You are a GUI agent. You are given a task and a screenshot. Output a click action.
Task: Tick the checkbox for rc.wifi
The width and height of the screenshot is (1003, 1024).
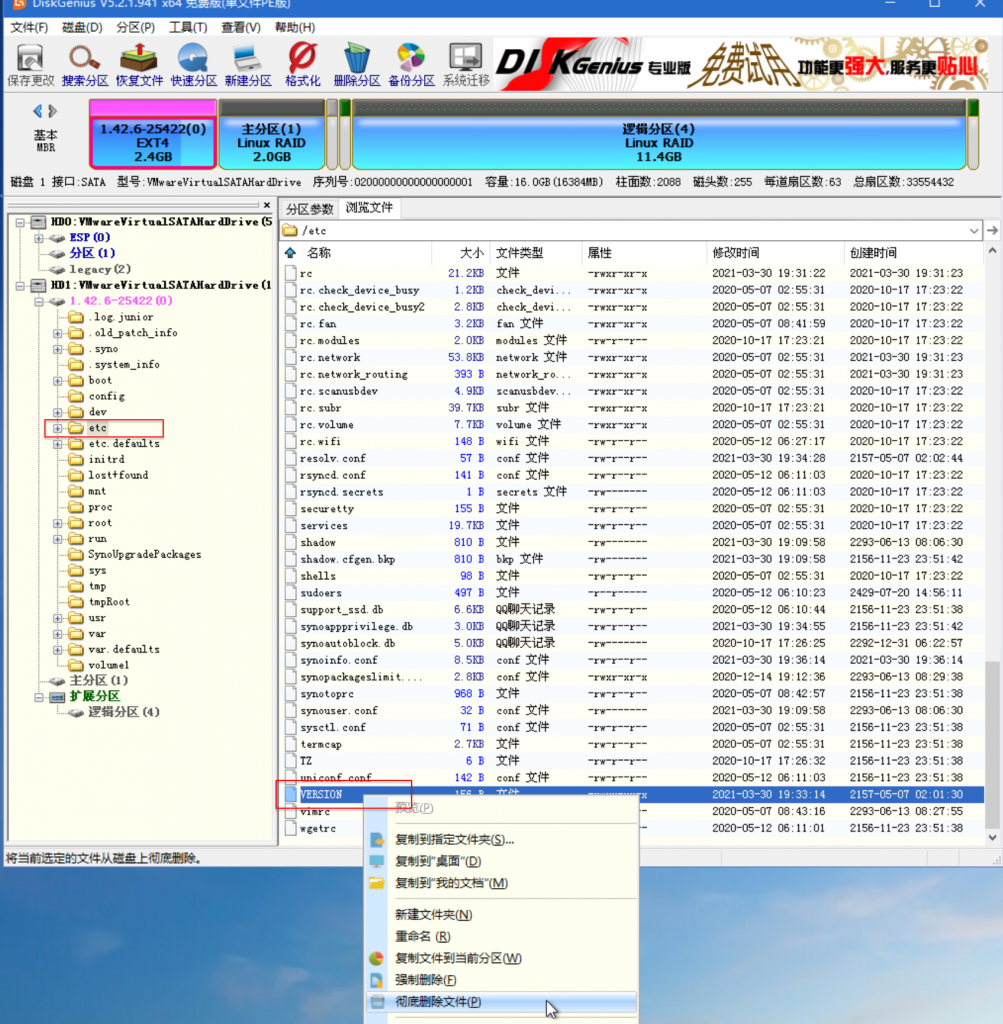291,441
